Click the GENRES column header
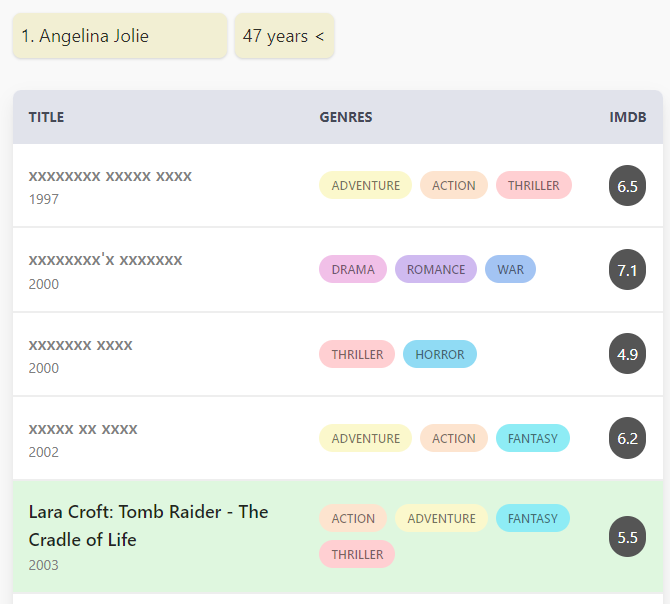Image resolution: width=670 pixels, height=604 pixels. pyautogui.click(x=346, y=117)
